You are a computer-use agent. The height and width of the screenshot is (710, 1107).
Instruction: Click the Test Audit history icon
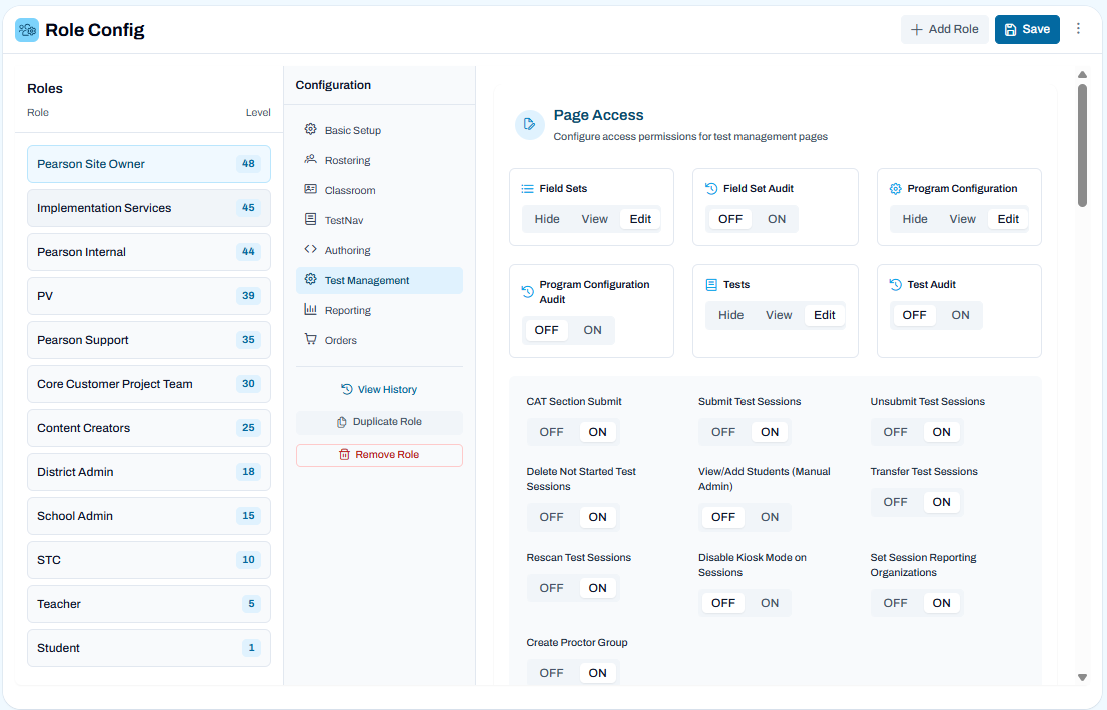pos(895,284)
